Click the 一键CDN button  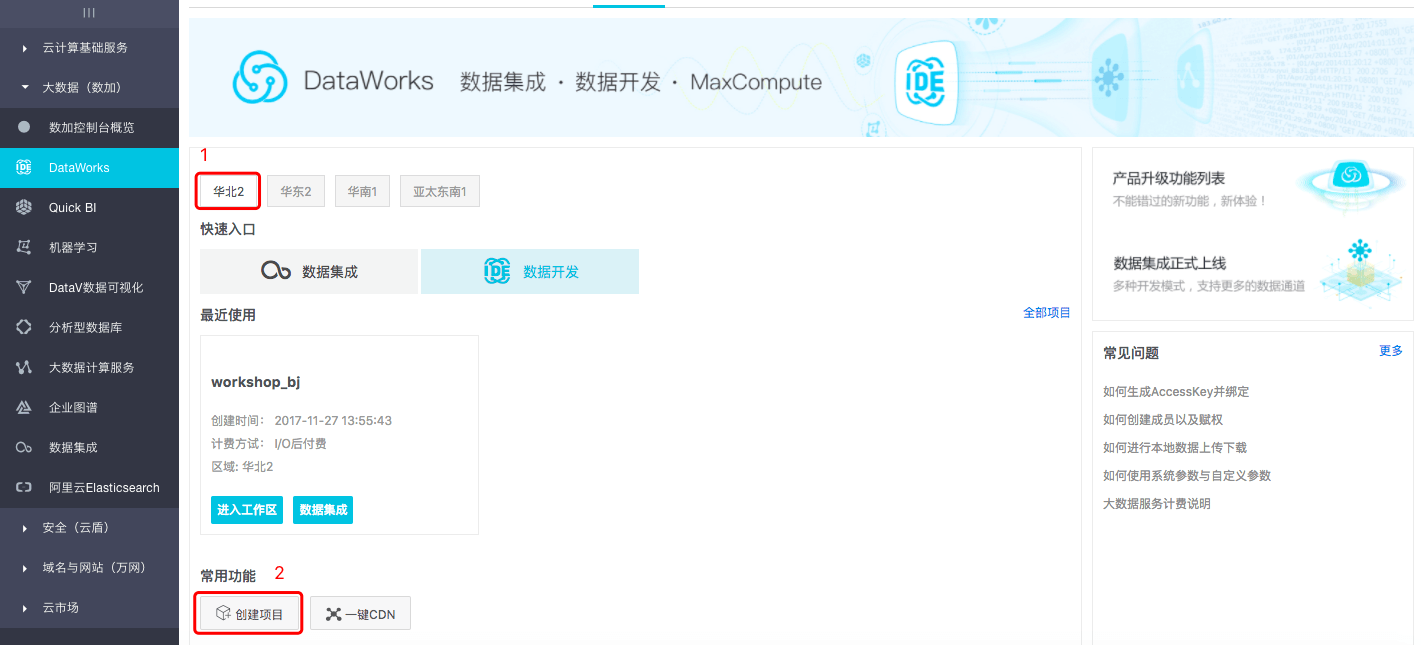point(360,614)
